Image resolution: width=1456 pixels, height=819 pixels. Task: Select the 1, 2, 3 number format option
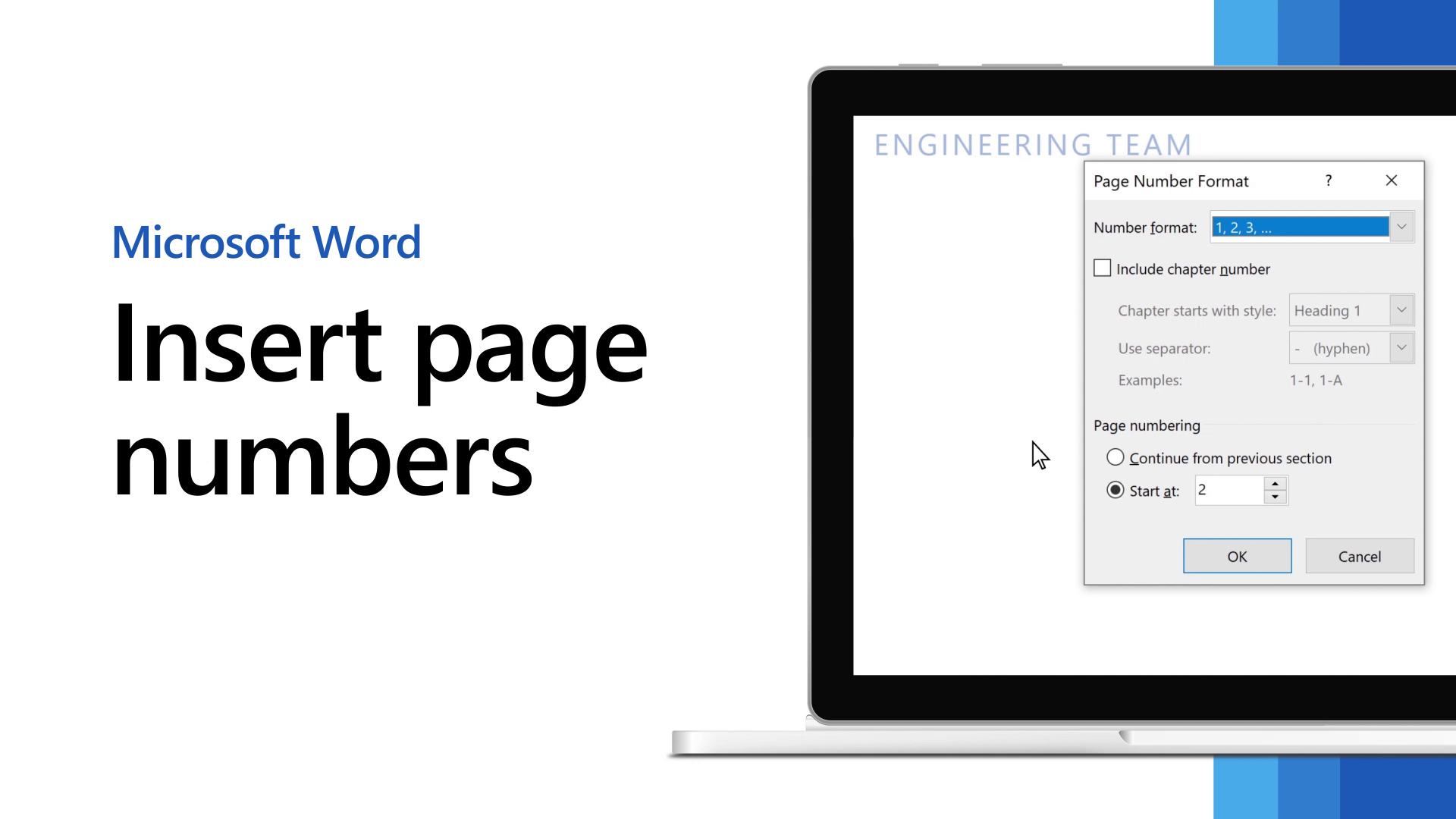tap(1300, 228)
